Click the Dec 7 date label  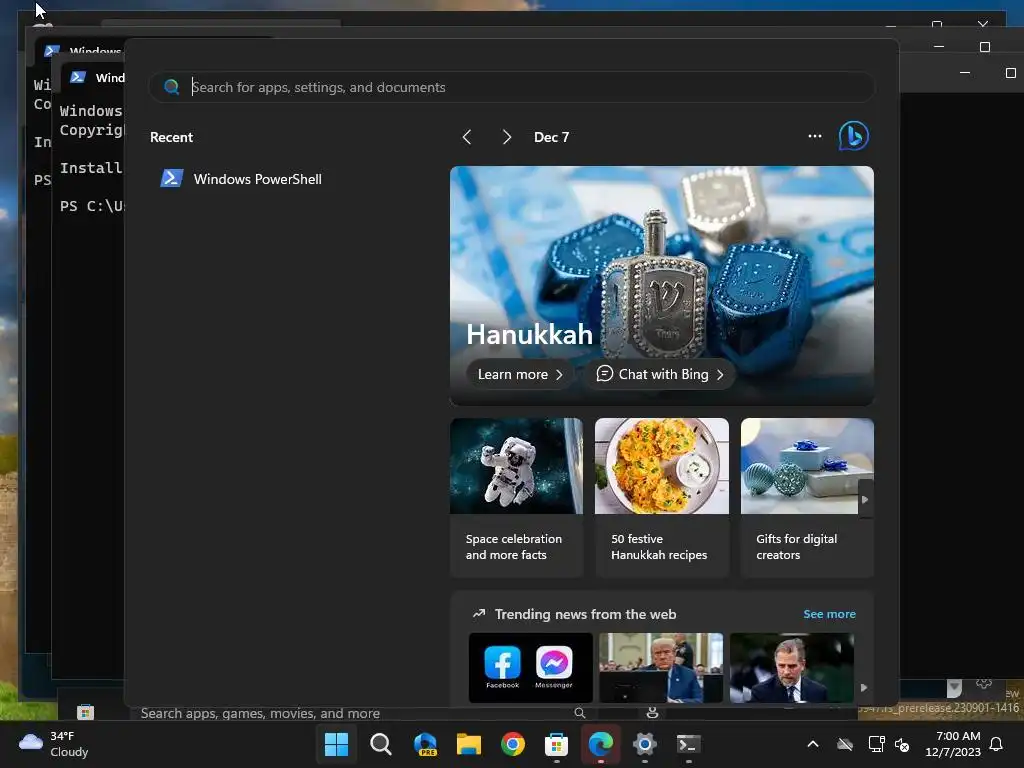[551, 137]
